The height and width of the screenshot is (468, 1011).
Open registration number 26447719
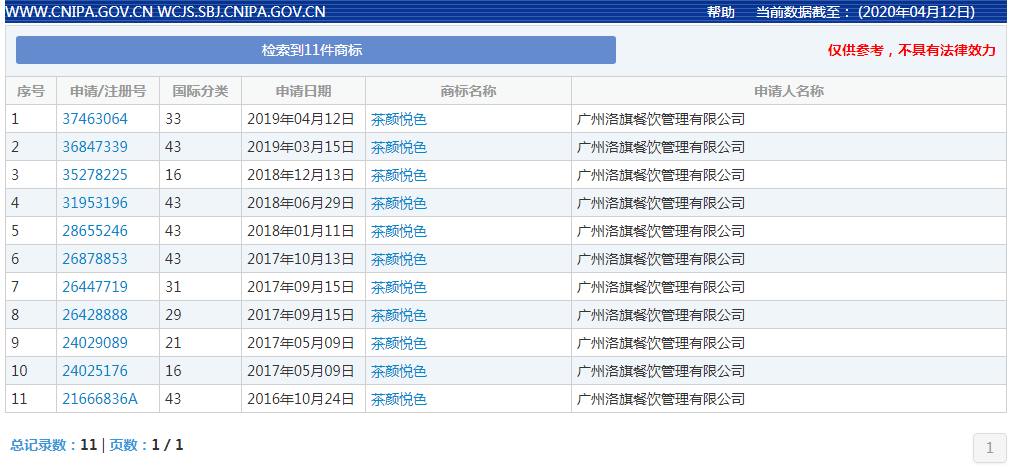(95, 287)
